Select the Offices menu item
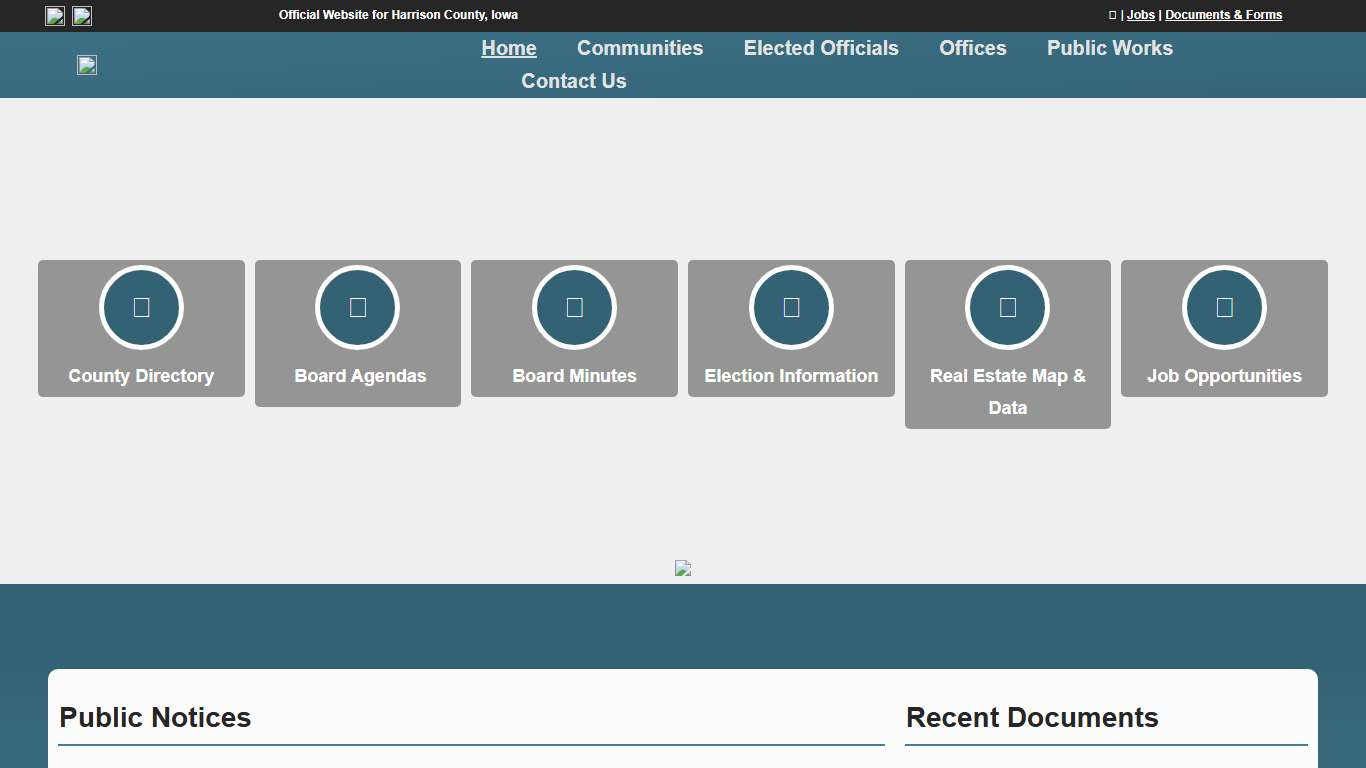Viewport: 1366px width, 768px height. [973, 48]
